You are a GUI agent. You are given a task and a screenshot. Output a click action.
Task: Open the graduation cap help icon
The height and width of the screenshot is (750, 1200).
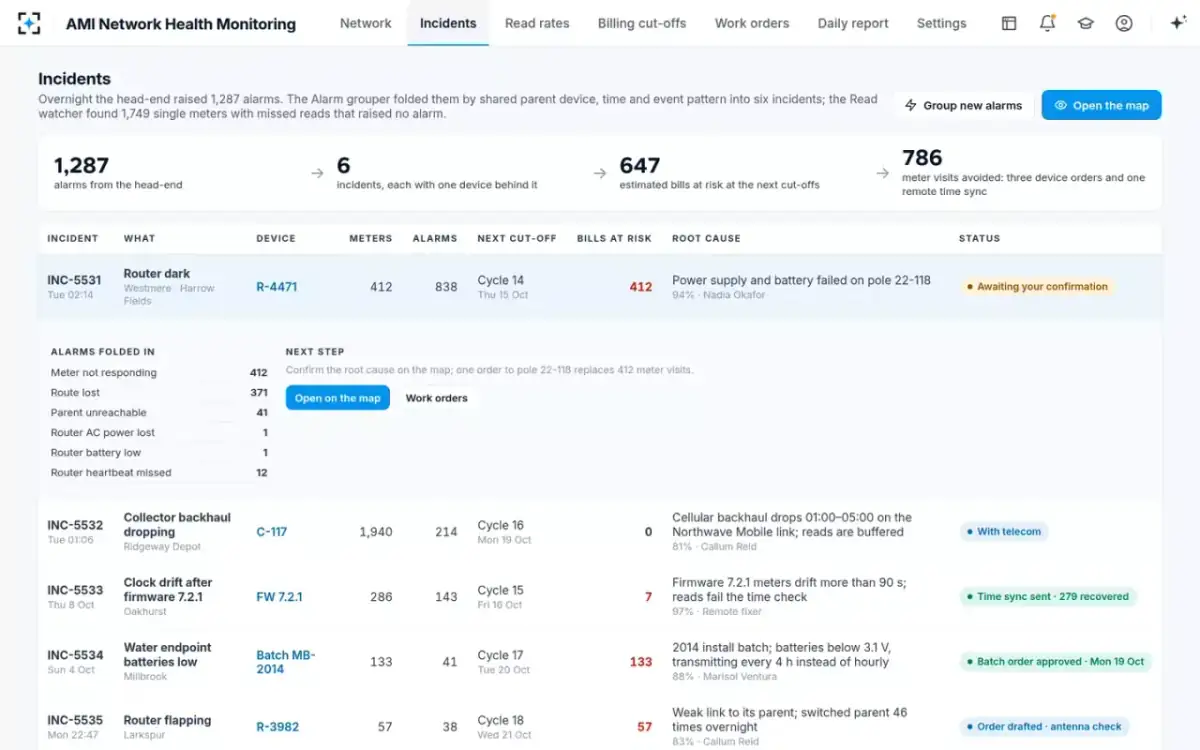coord(1085,23)
